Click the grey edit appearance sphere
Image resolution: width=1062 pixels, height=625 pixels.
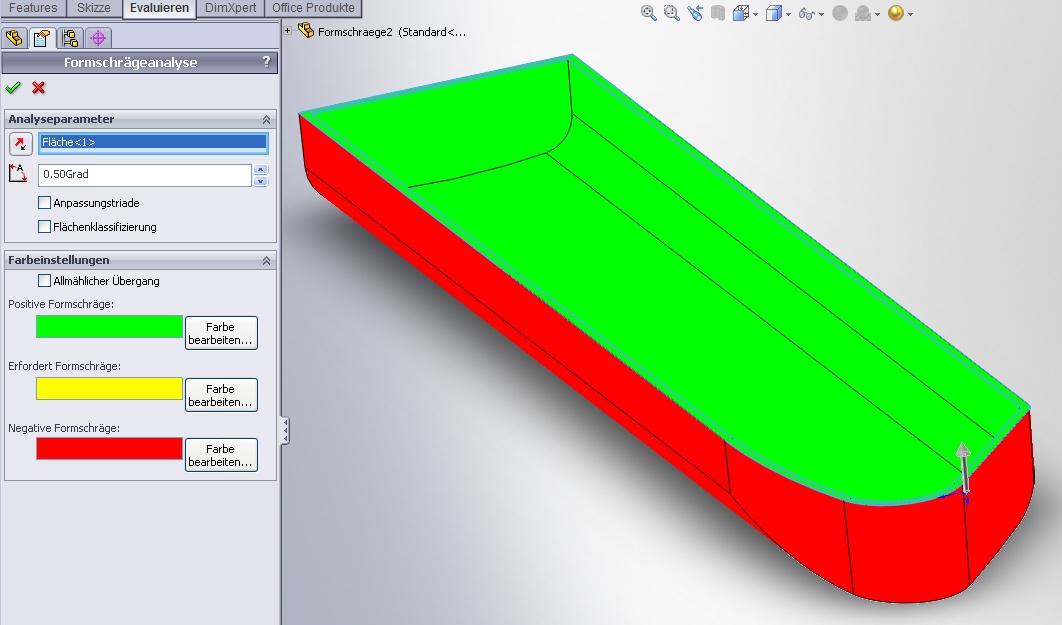click(840, 13)
